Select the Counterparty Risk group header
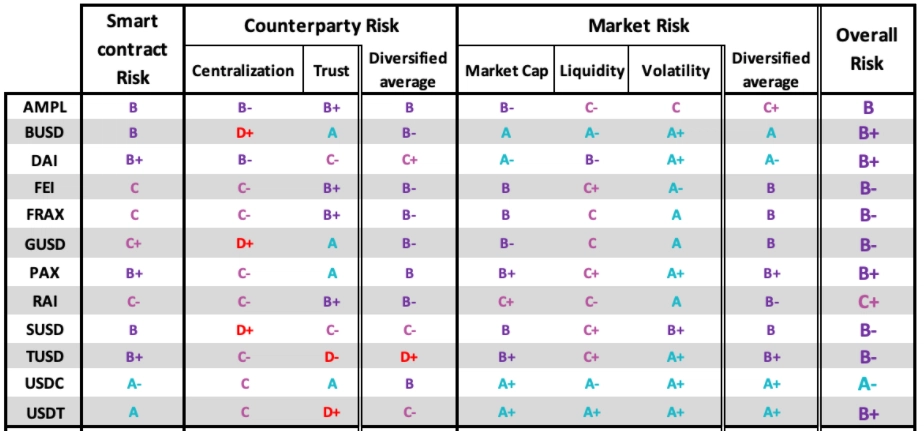 (x=319, y=25)
